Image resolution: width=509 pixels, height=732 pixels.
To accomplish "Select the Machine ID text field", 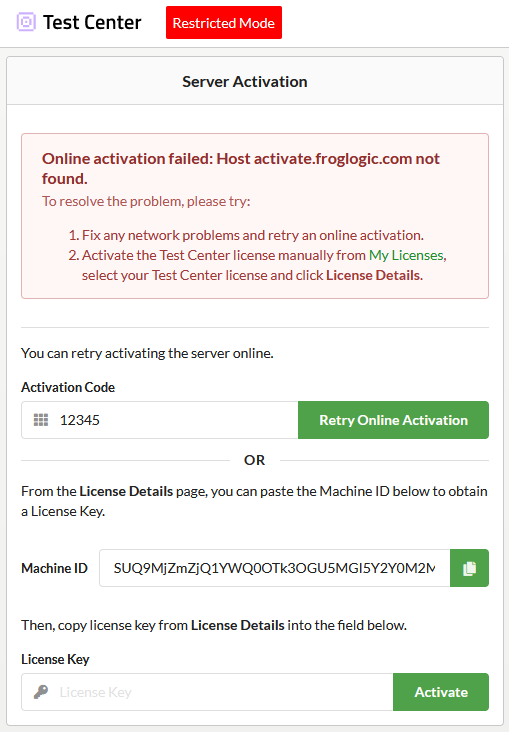I will pos(275,568).
